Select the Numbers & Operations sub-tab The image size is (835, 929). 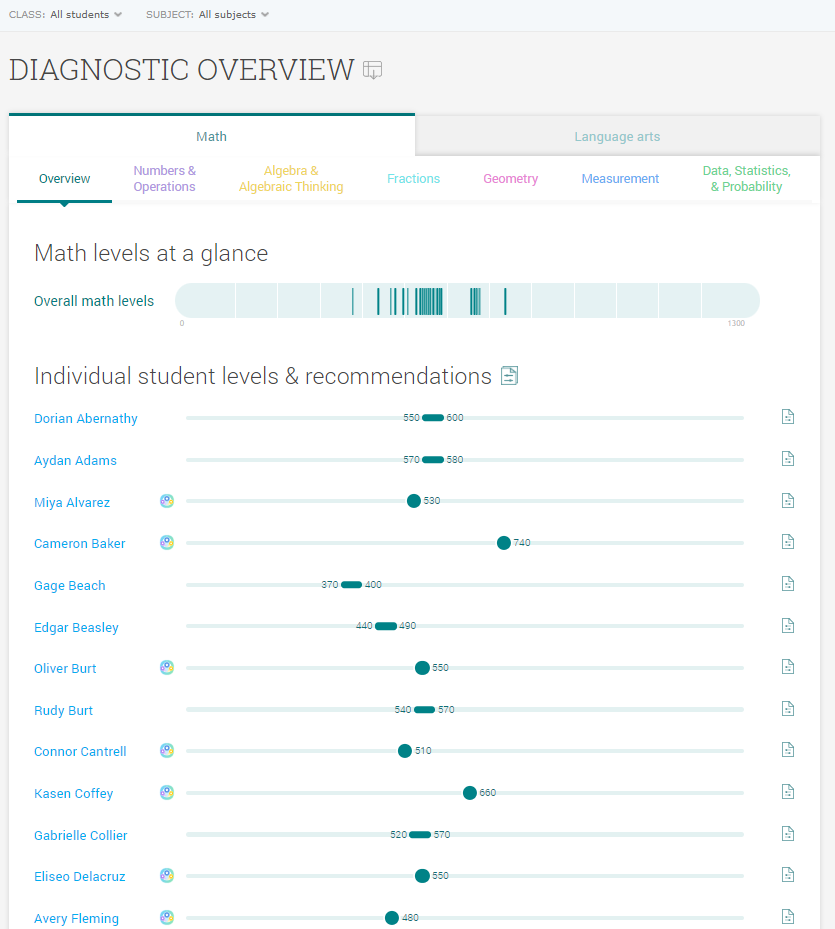tap(164, 178)
